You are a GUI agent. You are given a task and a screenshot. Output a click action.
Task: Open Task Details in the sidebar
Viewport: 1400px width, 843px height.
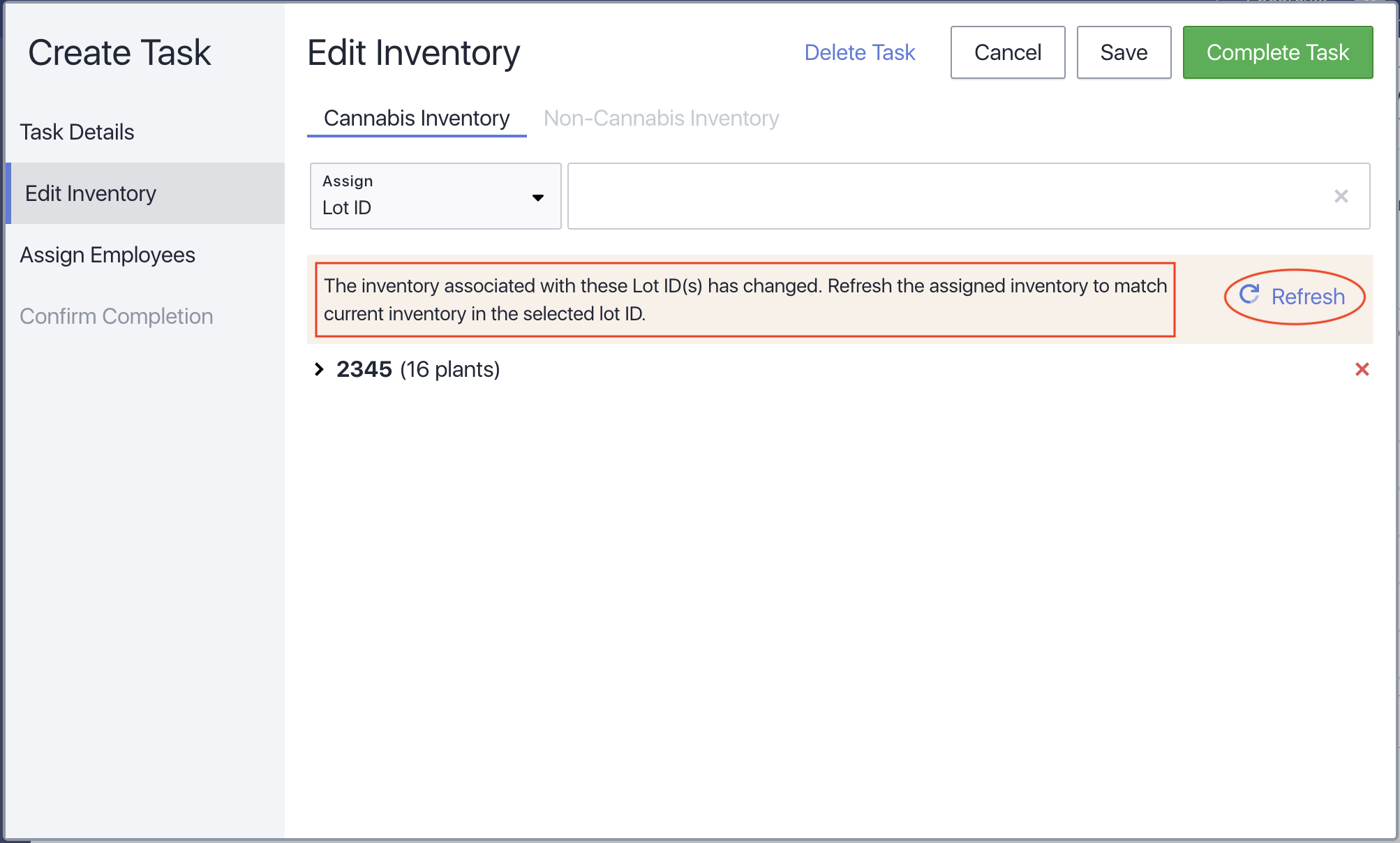click(77, 132)
